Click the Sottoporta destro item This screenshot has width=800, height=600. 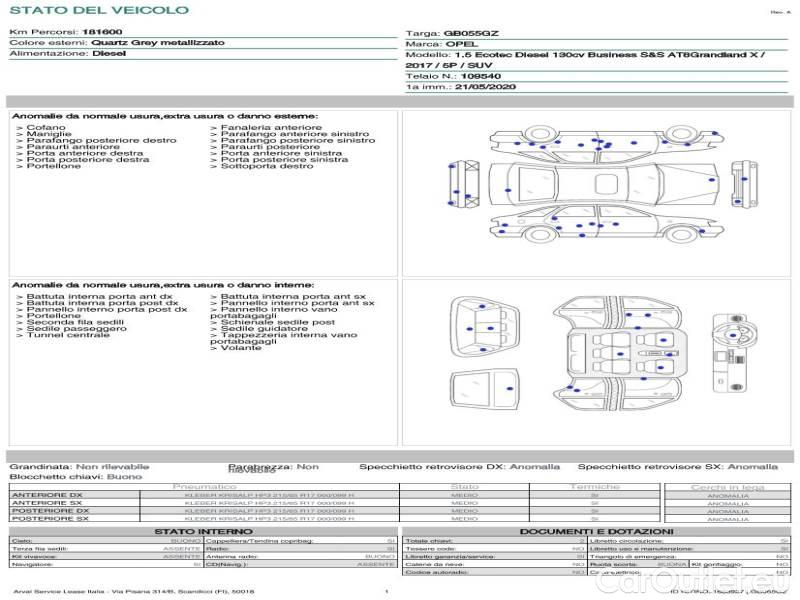(261, 166)
